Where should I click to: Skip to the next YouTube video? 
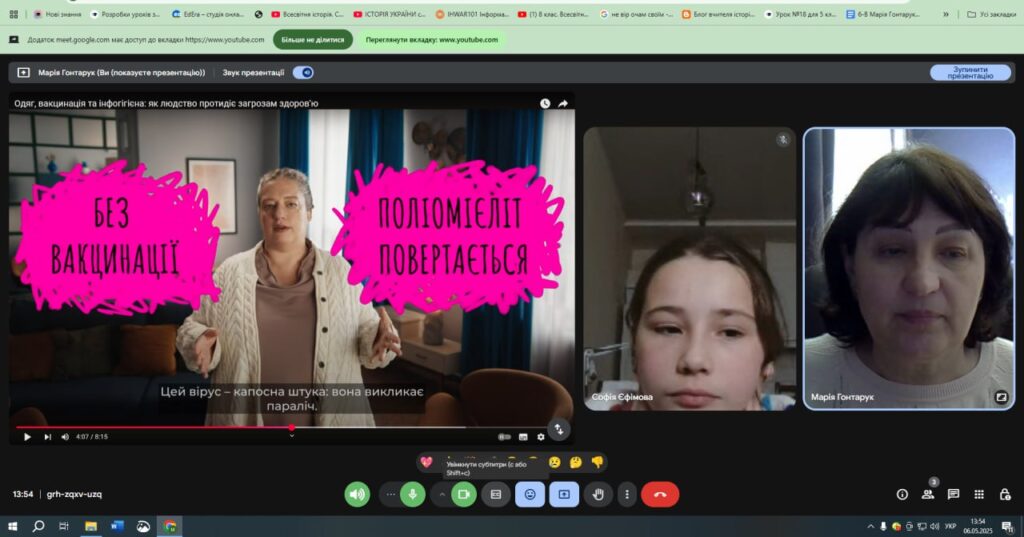(x=47, y=437)
